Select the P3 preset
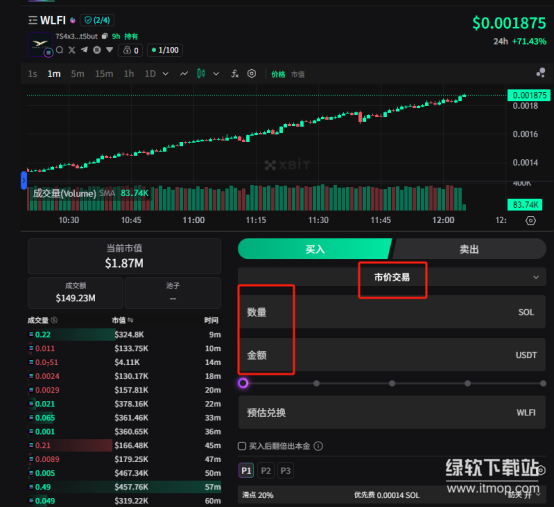This screenshot has height=508, width=554. (285, 471)
